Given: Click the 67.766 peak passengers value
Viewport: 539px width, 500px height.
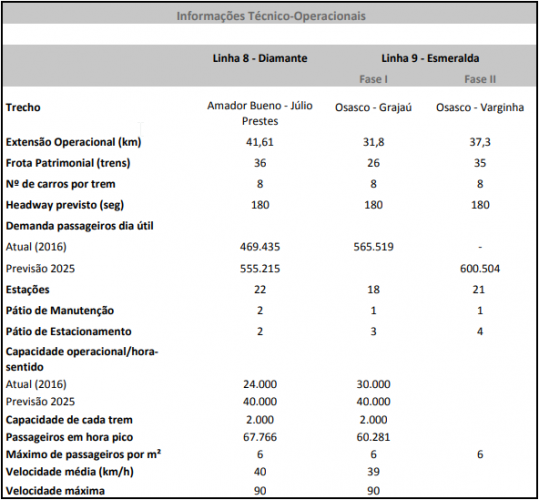Looking at the screenshot, I should point(260,437).
